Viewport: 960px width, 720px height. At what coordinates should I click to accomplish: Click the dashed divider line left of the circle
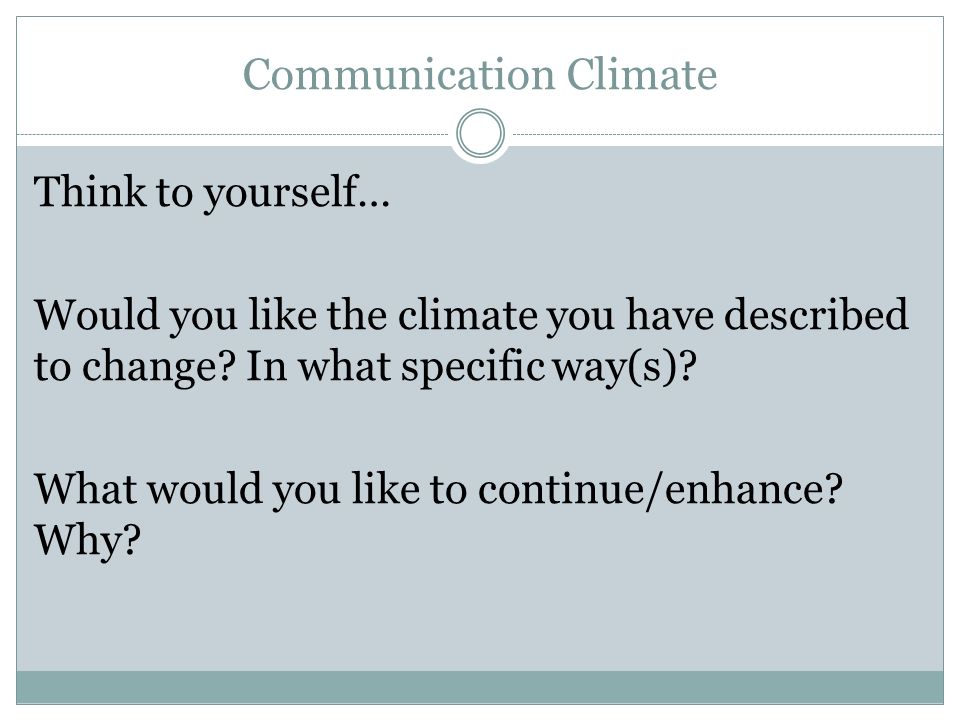click(x=233, y=134)
